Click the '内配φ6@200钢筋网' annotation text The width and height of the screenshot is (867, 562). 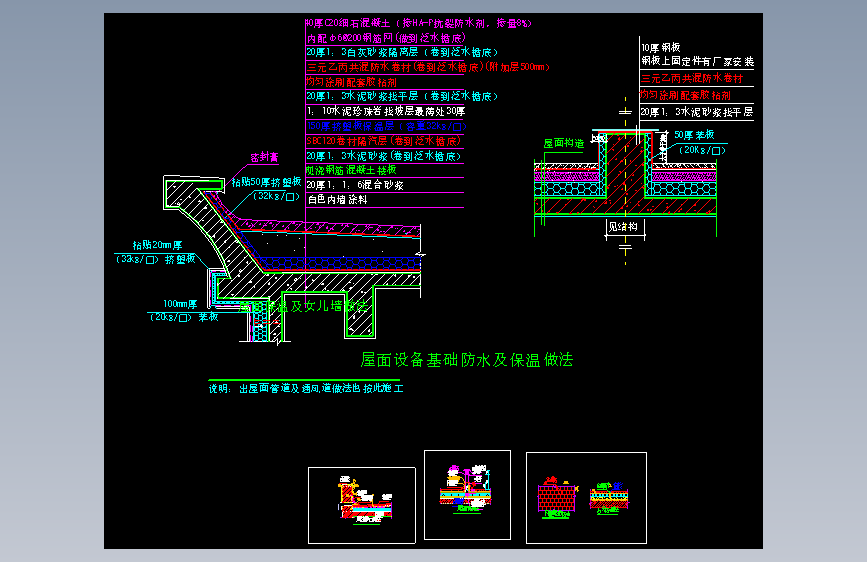pos(387,38)
